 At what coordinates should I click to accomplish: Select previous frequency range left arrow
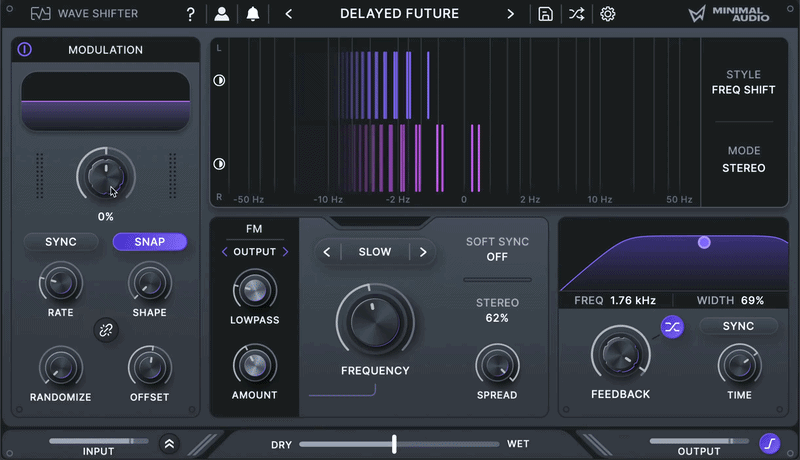[327, 252]
